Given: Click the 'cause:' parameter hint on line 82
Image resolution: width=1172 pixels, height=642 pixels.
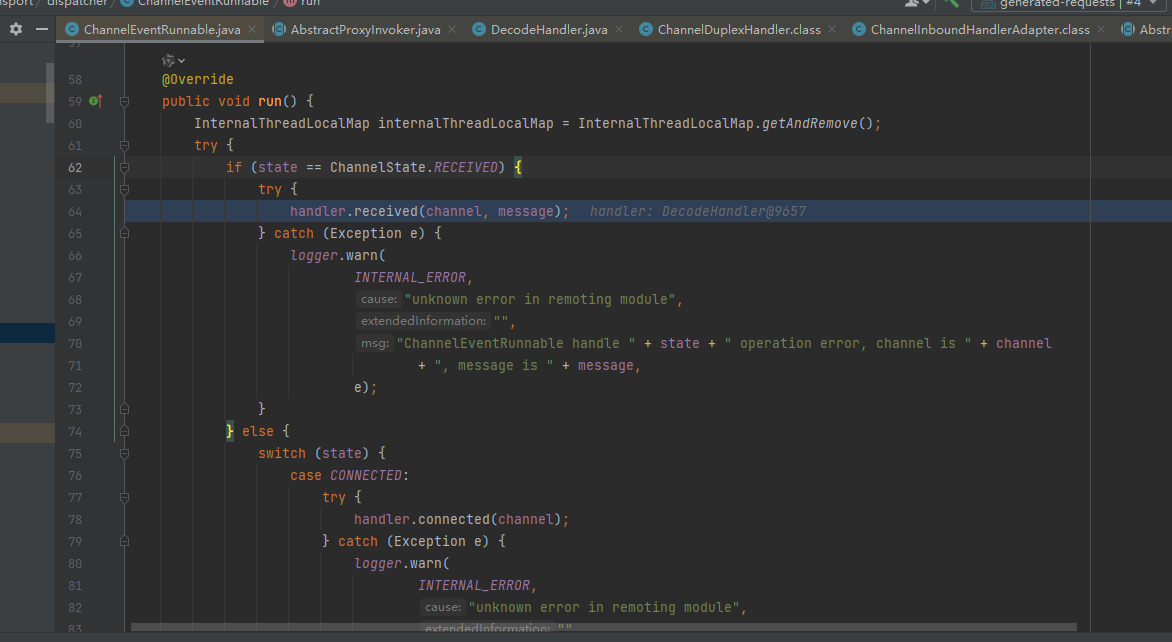Looking at the screenshot, I should [442, 607].
